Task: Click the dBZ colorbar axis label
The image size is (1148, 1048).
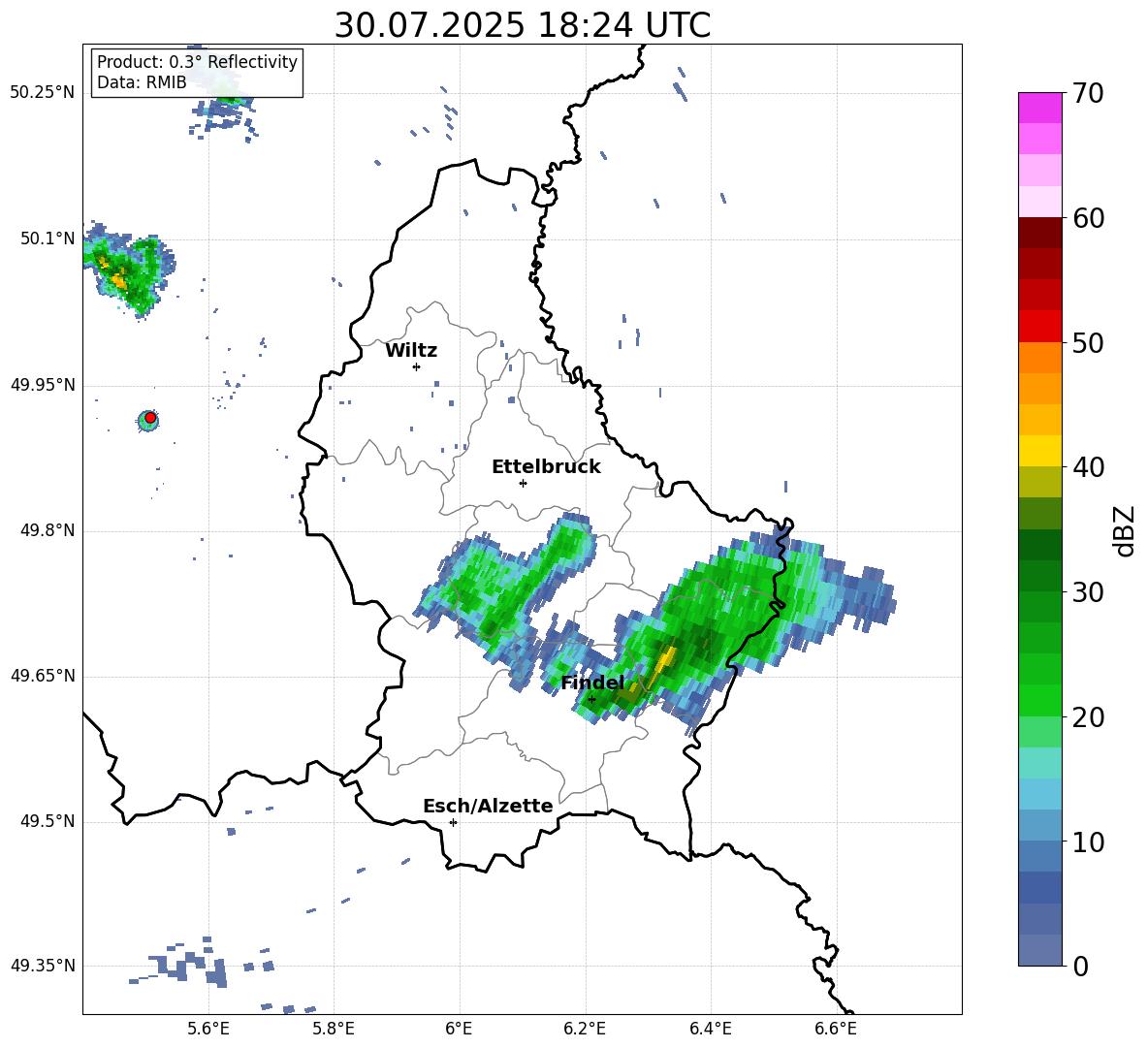Action: click(1125, 530)
